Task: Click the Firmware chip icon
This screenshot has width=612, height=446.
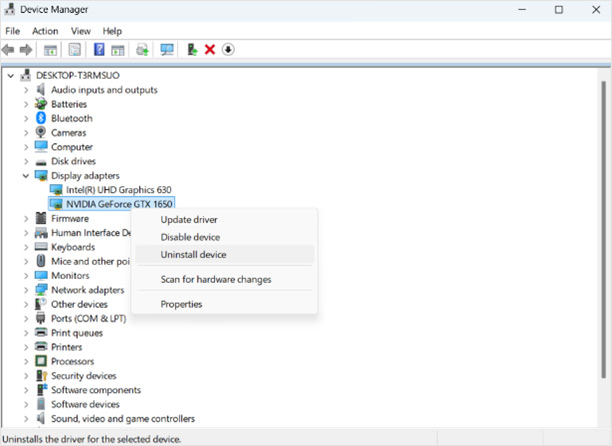Action: (41, 218)
